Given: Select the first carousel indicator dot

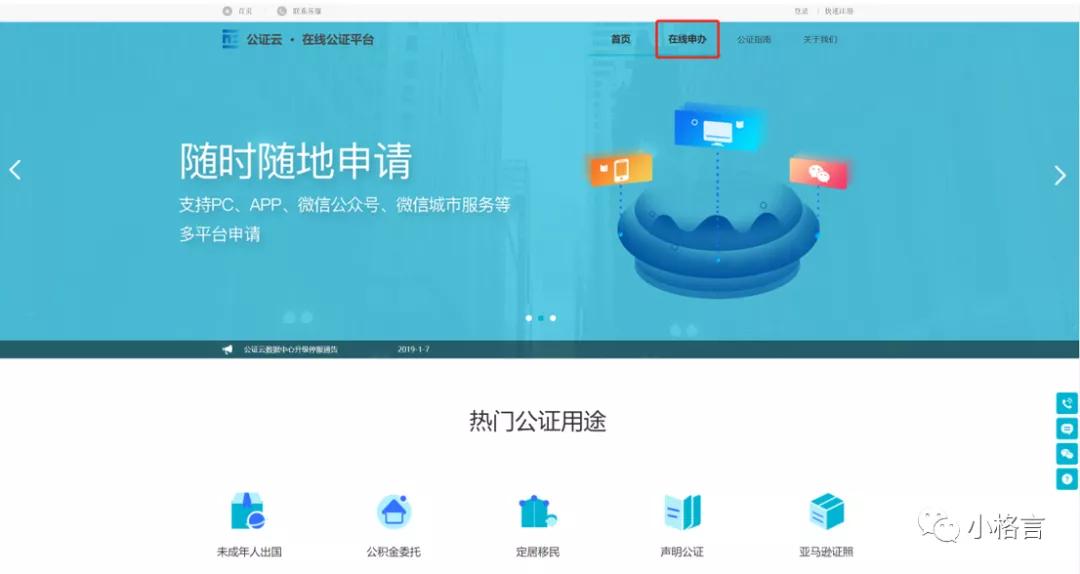Looking at the screenshot, I should pyautogui.click(x=528, y=318).
